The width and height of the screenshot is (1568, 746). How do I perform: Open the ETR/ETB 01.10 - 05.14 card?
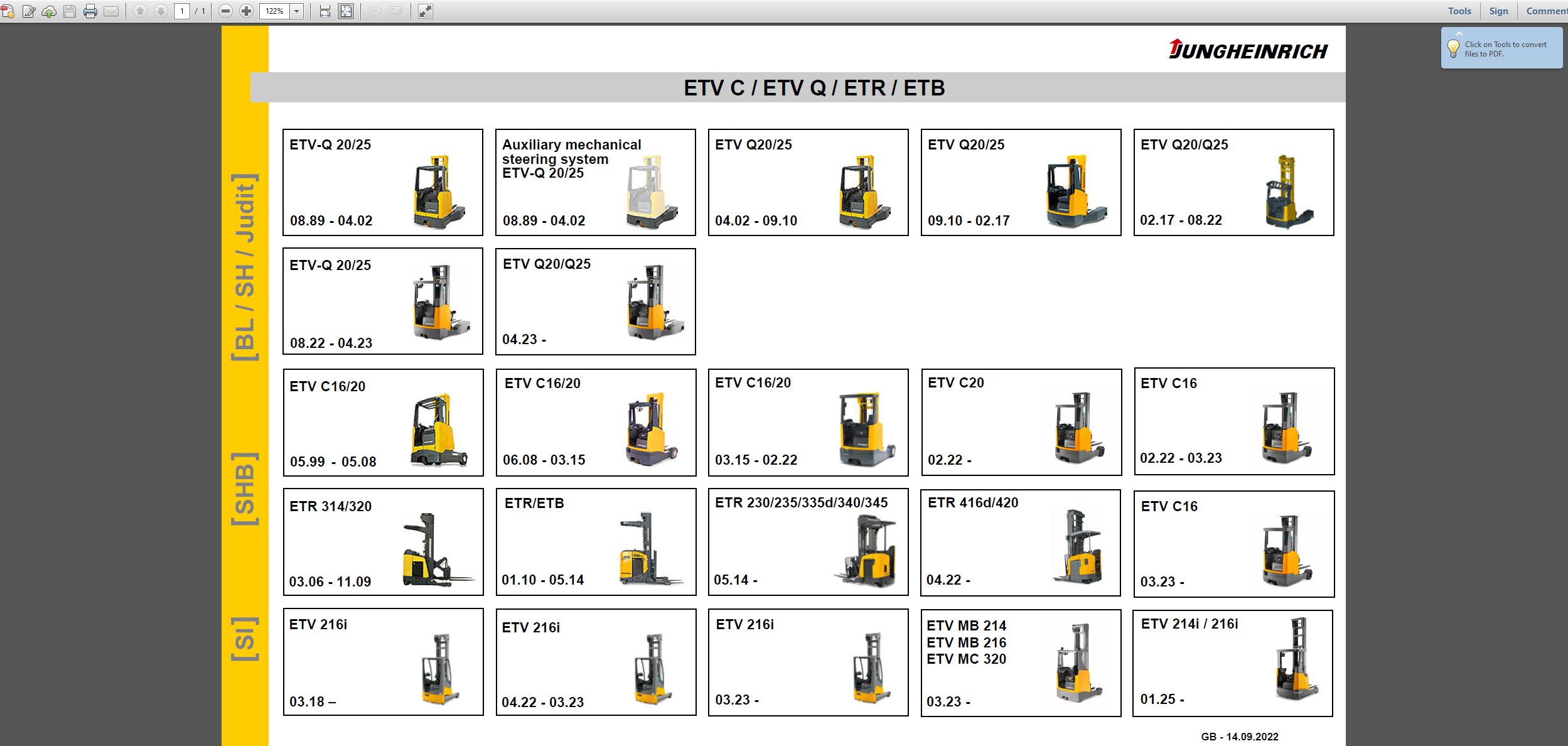point(596,542)
